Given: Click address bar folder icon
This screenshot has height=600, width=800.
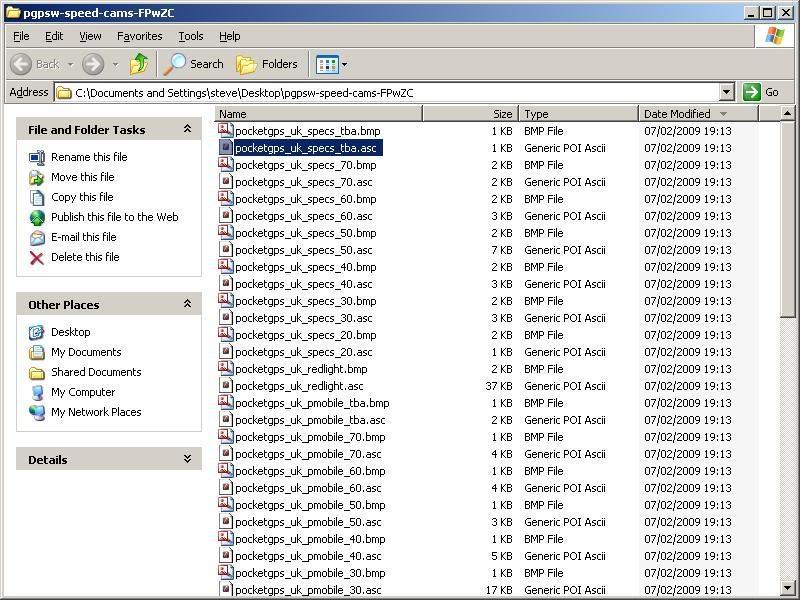Looking at the screenshot, I should click(64, 93).
